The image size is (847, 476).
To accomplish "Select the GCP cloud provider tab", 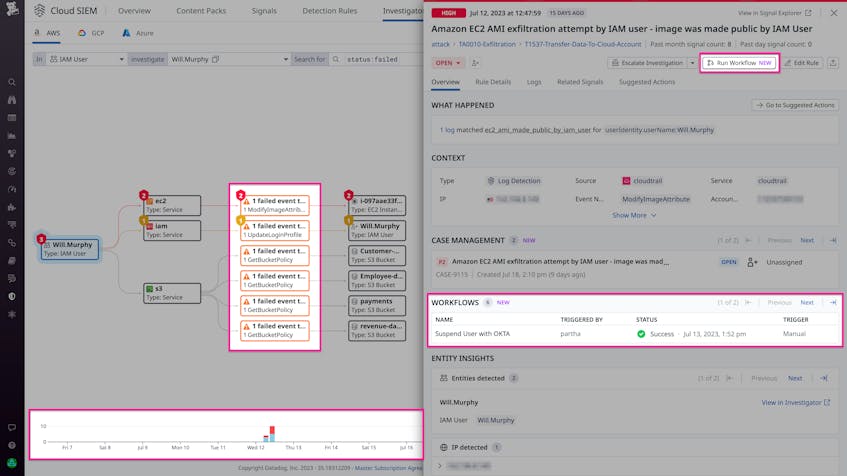I will [91, 33].
